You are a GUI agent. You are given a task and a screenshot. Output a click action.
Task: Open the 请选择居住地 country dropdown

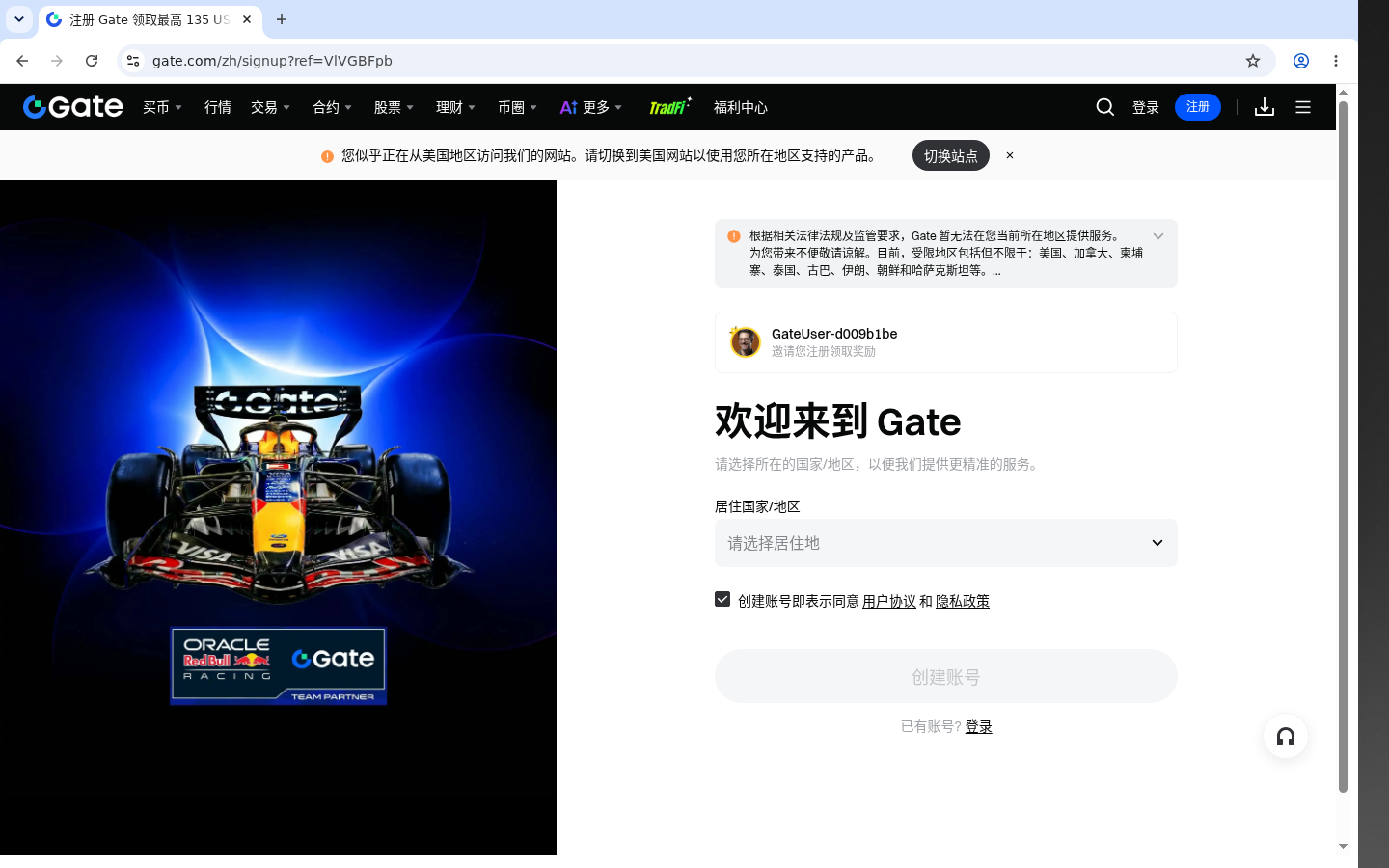coord(946,543)
